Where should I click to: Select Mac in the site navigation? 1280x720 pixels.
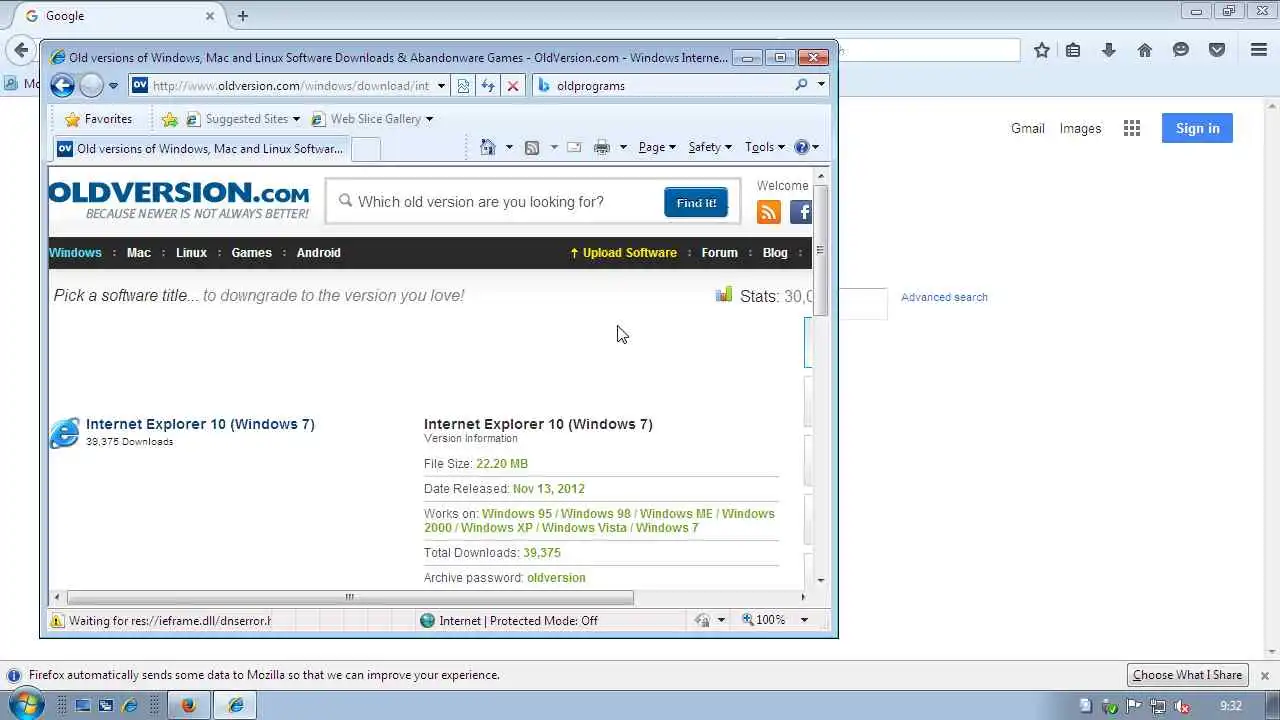[139, 253]
